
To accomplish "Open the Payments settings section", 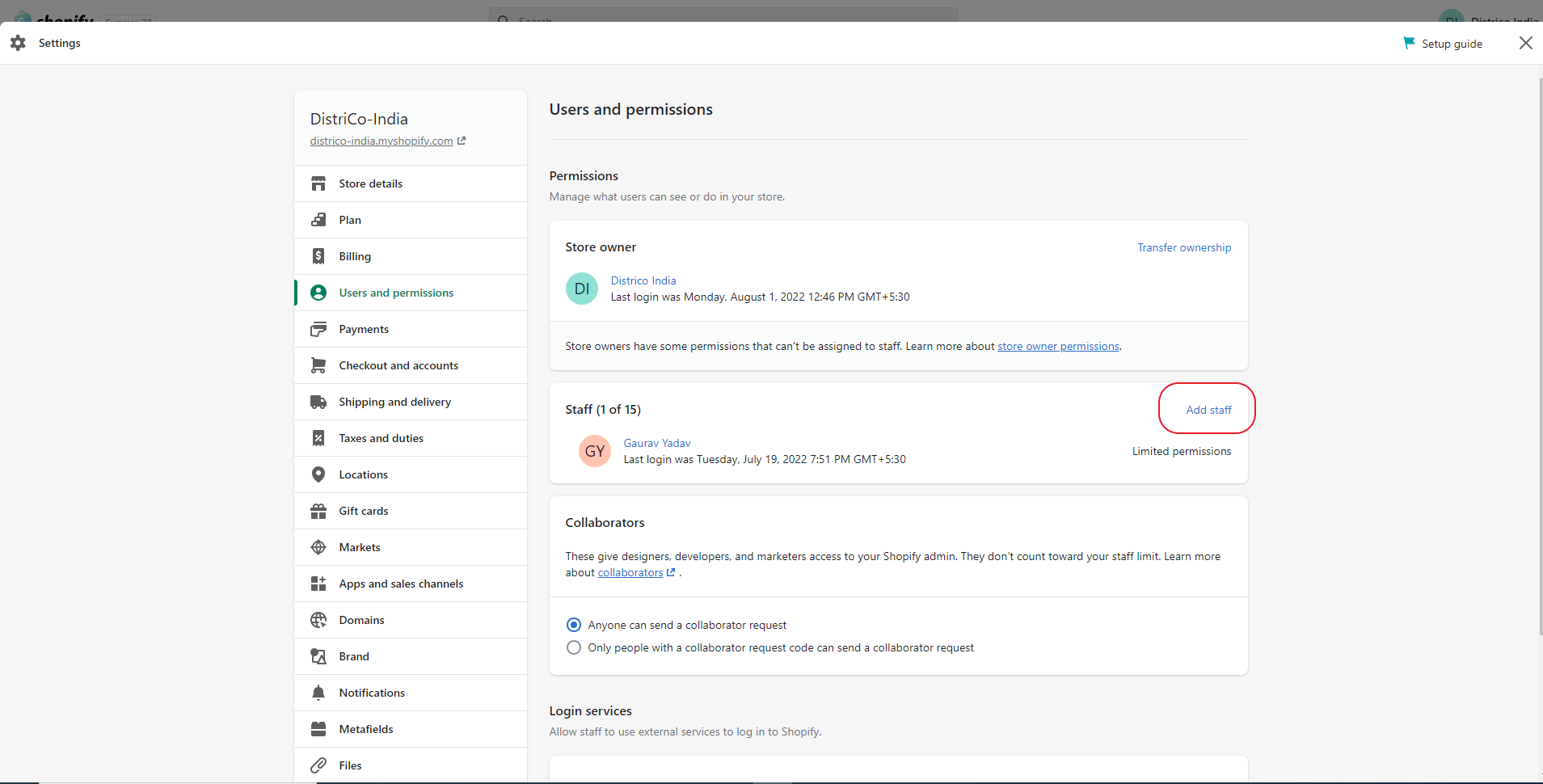I will [x=364, y=329].
